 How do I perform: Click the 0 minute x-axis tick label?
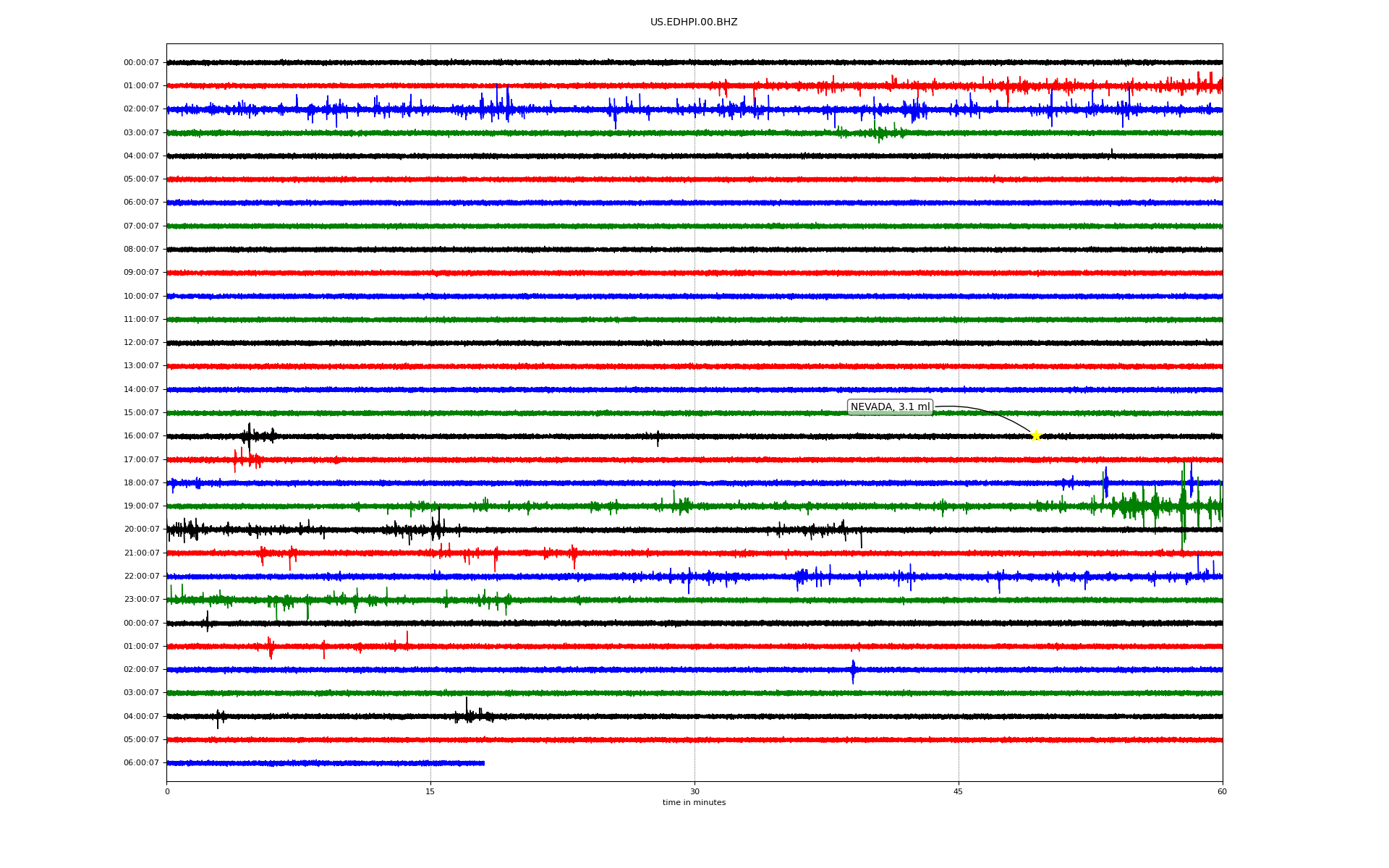coord(167,791)
